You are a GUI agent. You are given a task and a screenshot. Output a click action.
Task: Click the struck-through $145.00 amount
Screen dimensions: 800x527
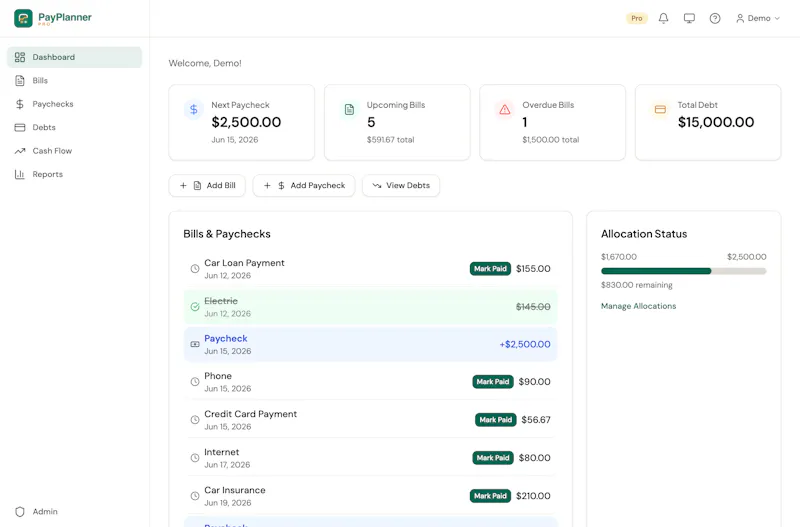[533, 307]
